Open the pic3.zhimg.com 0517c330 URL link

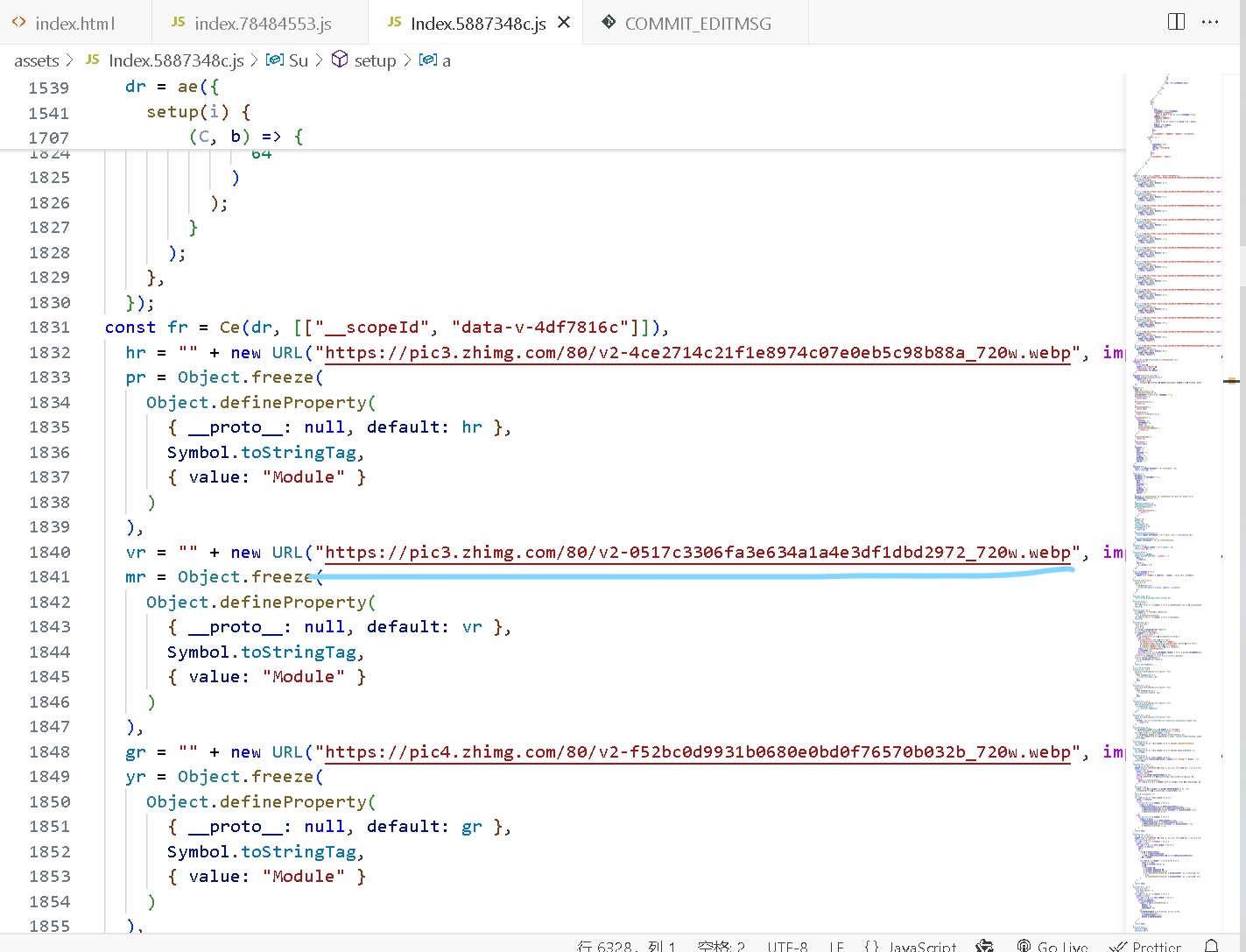(698, 553)
